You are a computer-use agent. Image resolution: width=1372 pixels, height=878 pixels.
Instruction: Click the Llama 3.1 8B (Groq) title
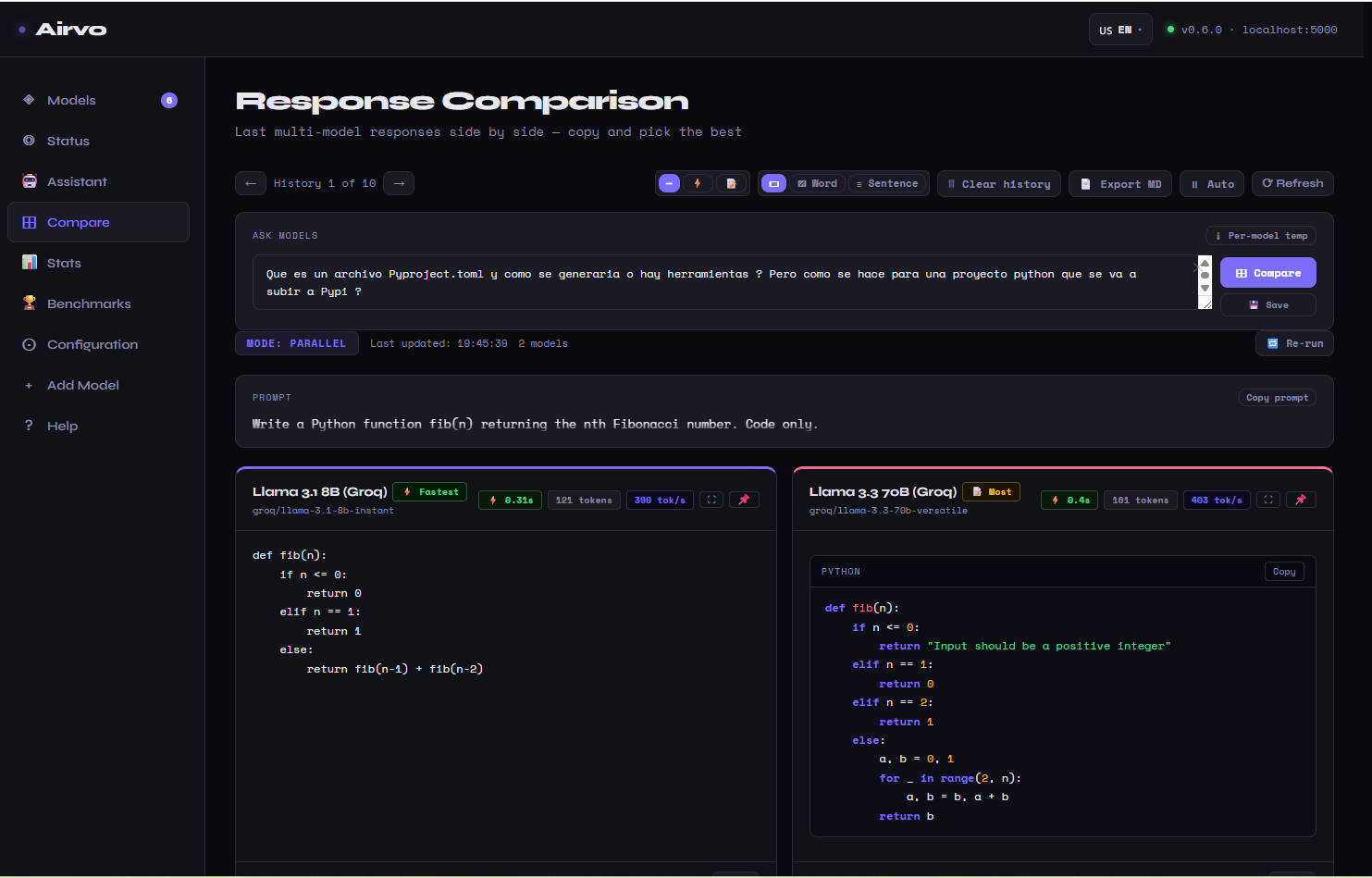[320, 492]
